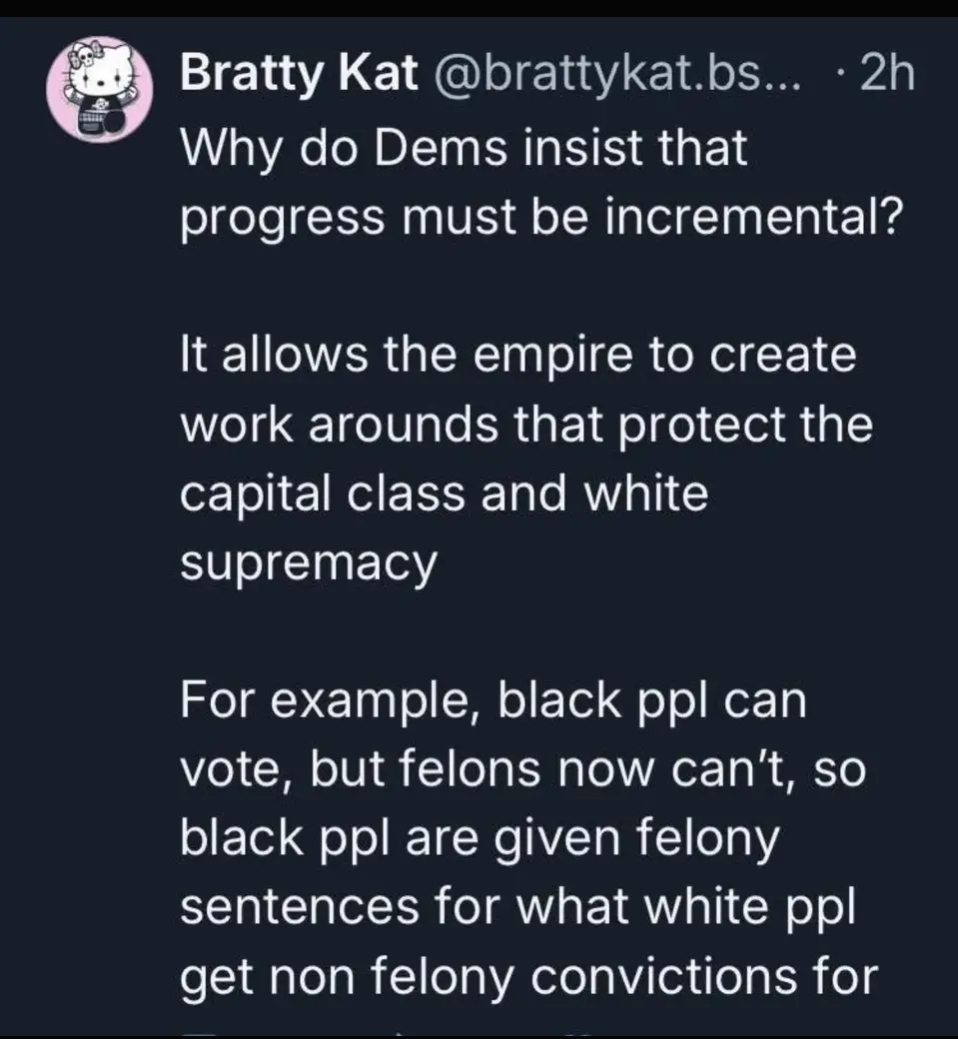Click the black bar above the post
Image resolution: width=958 pixels, height=1039 pixels.
click(479, 9)
